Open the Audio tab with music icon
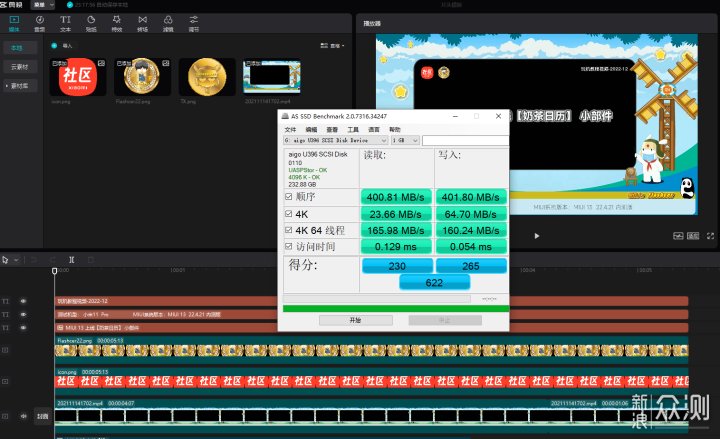The image size is (720, 439). click(x=40, y=23)
